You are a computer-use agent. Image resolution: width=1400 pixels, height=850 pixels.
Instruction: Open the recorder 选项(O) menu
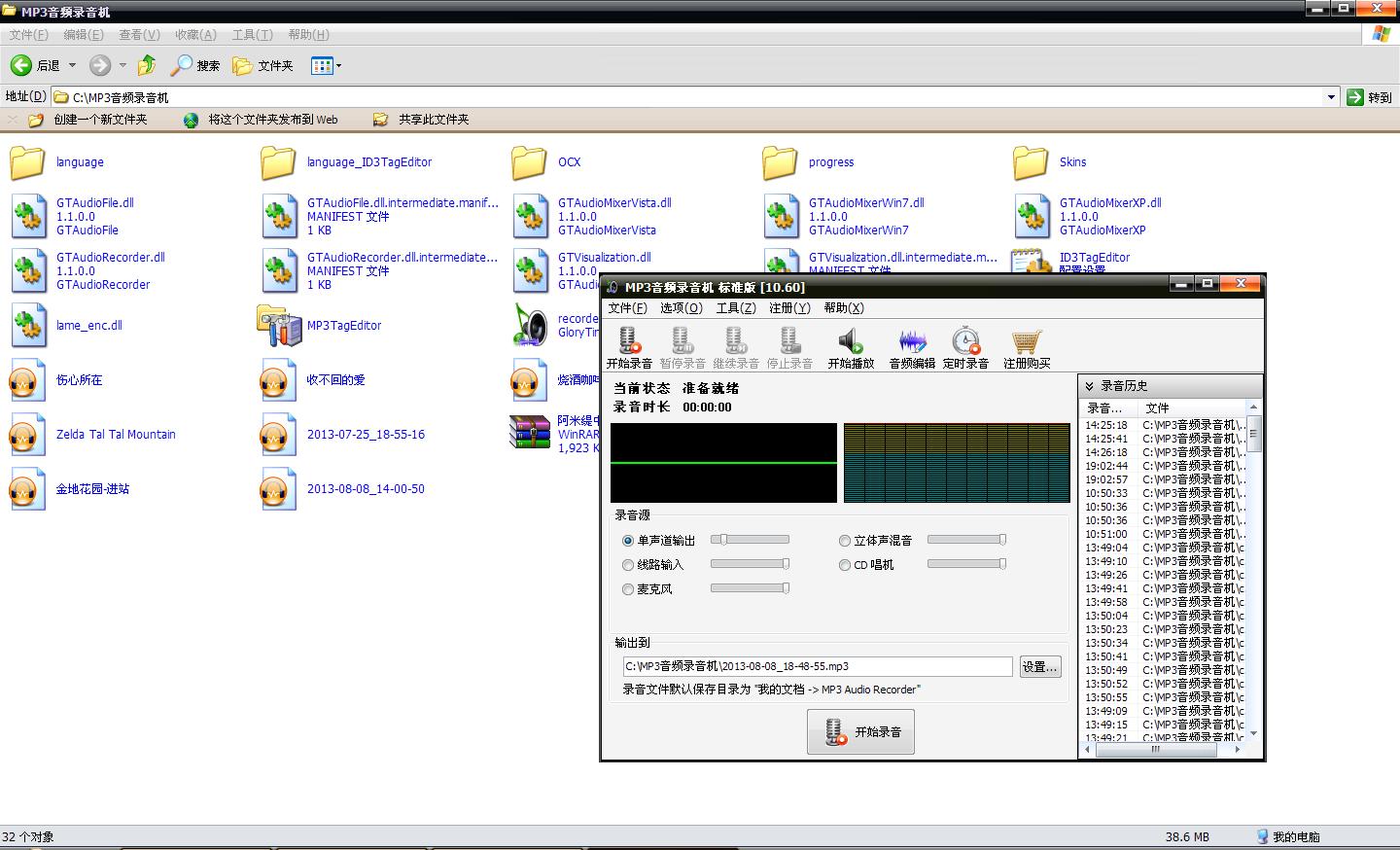coord(682,308)
